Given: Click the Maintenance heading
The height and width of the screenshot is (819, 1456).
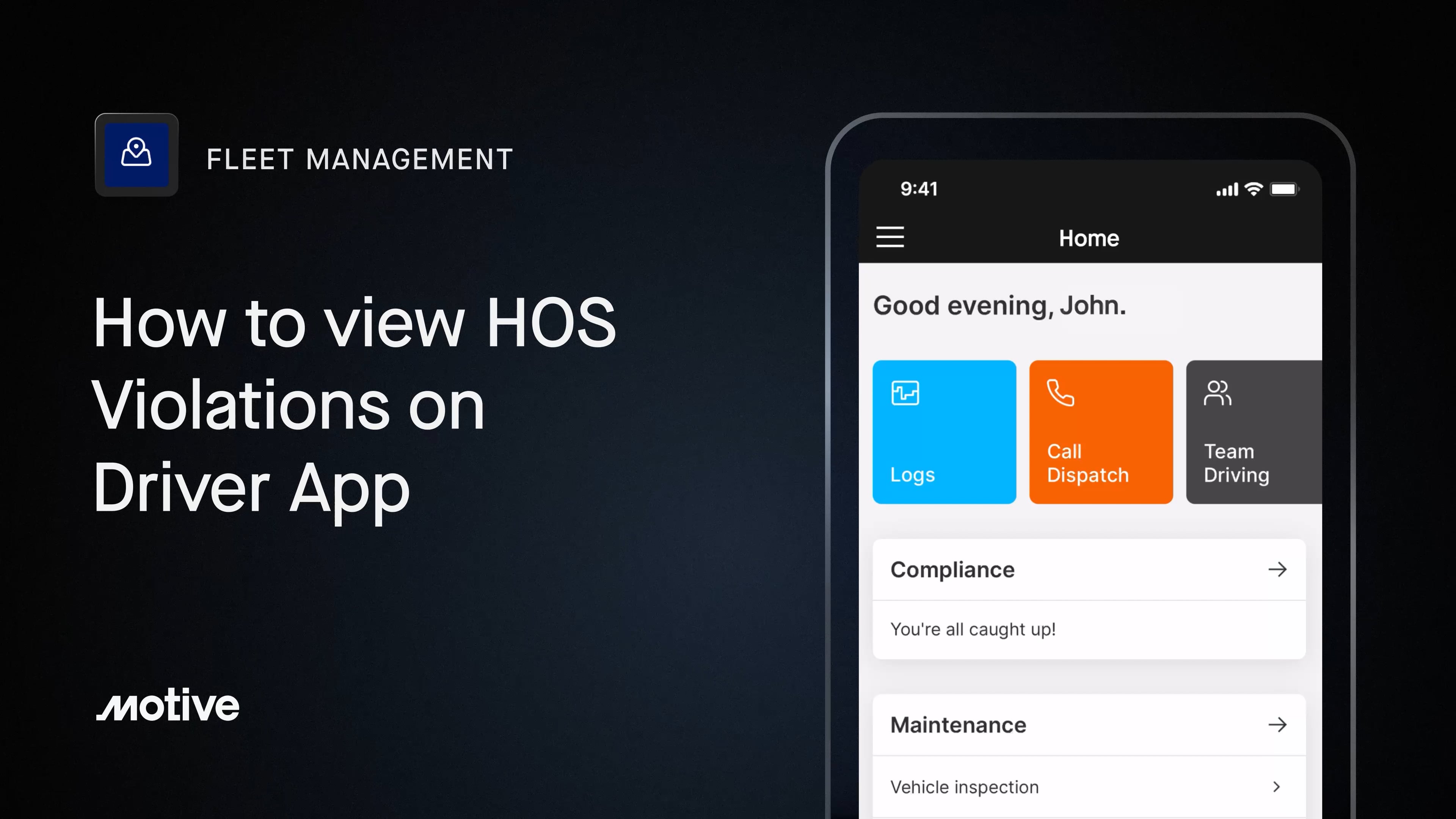Looking at the screenshot, I should [958, 725].
